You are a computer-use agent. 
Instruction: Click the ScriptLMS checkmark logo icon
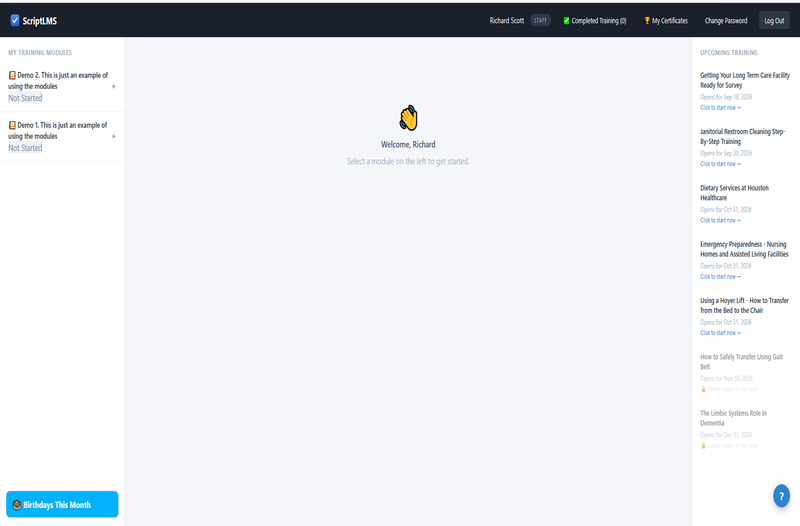point(15,20)
